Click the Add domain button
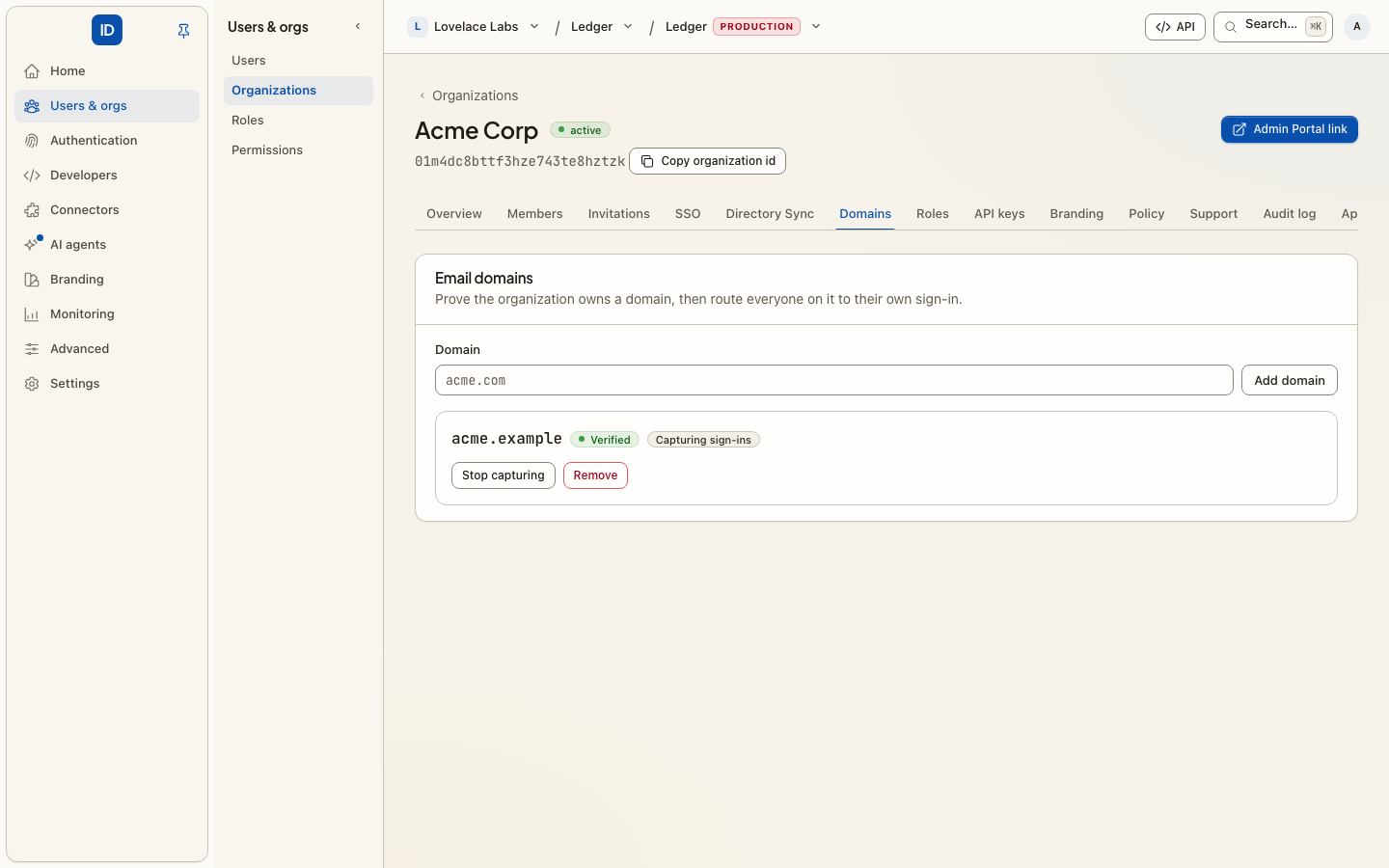 coord(1290,380)
